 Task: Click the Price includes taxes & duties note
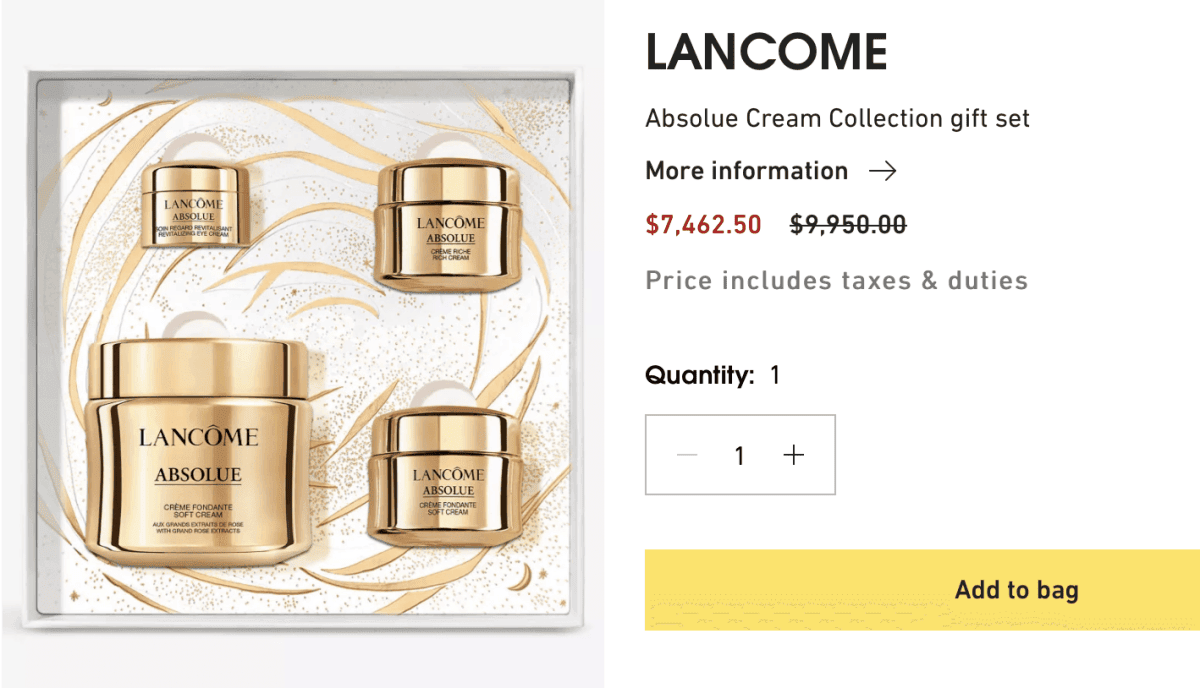pos(837,280)
